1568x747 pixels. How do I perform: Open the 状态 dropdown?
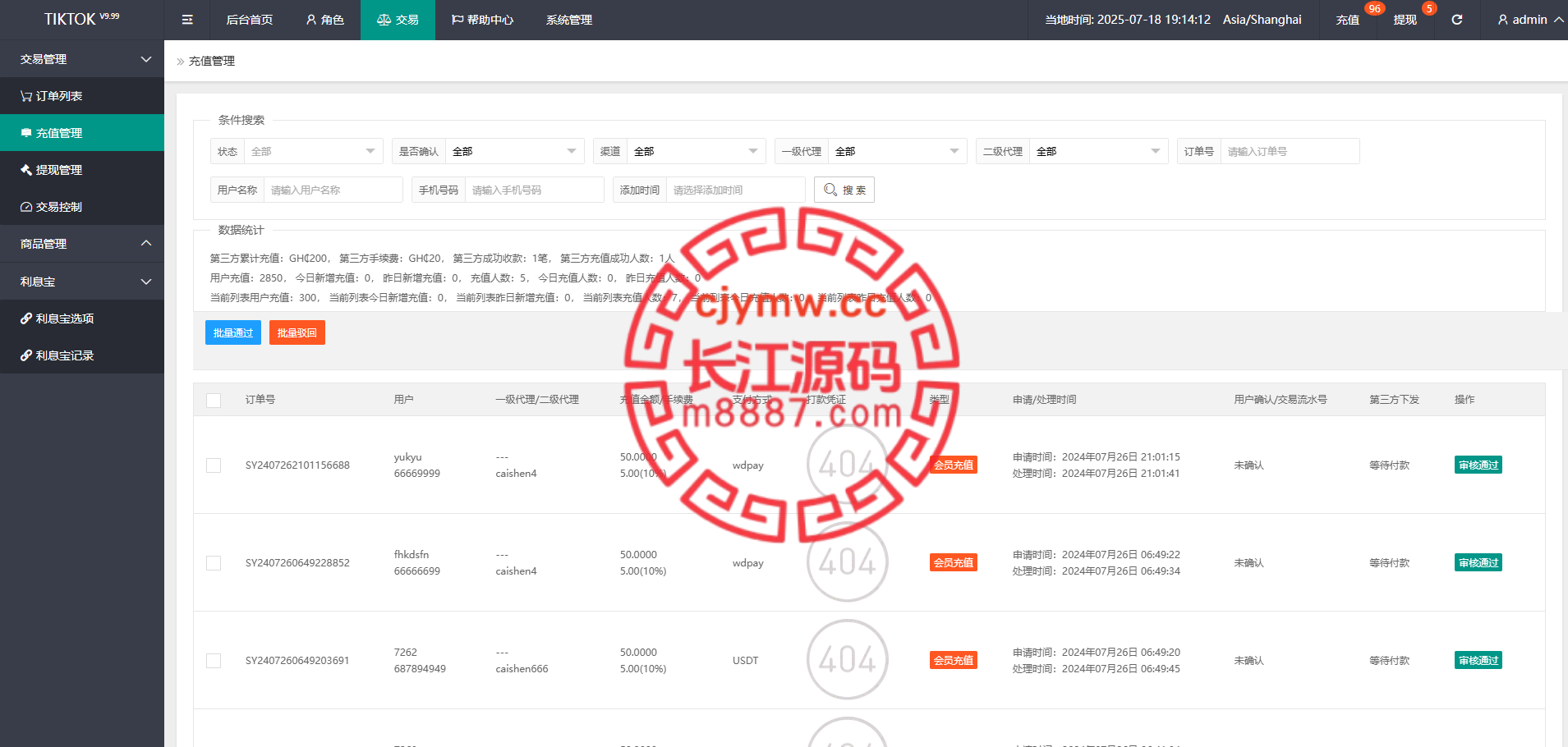tap(313, 151)
